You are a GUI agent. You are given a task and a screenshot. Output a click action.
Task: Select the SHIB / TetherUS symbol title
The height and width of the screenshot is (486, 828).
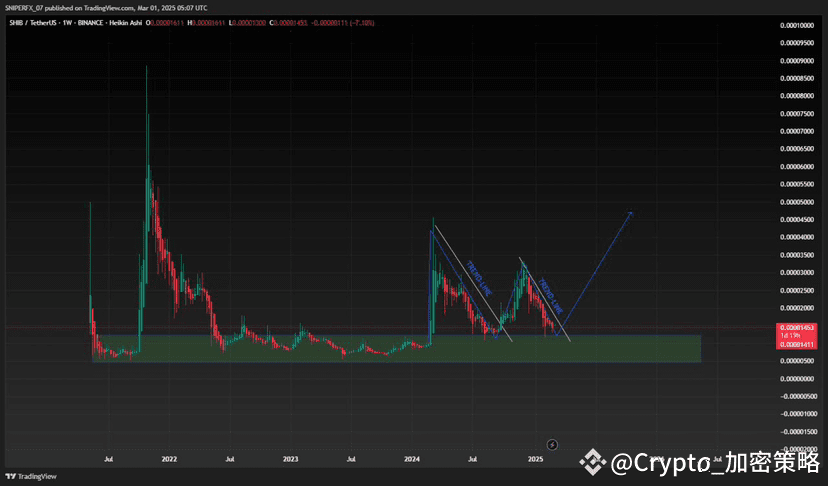coord(32,23)
